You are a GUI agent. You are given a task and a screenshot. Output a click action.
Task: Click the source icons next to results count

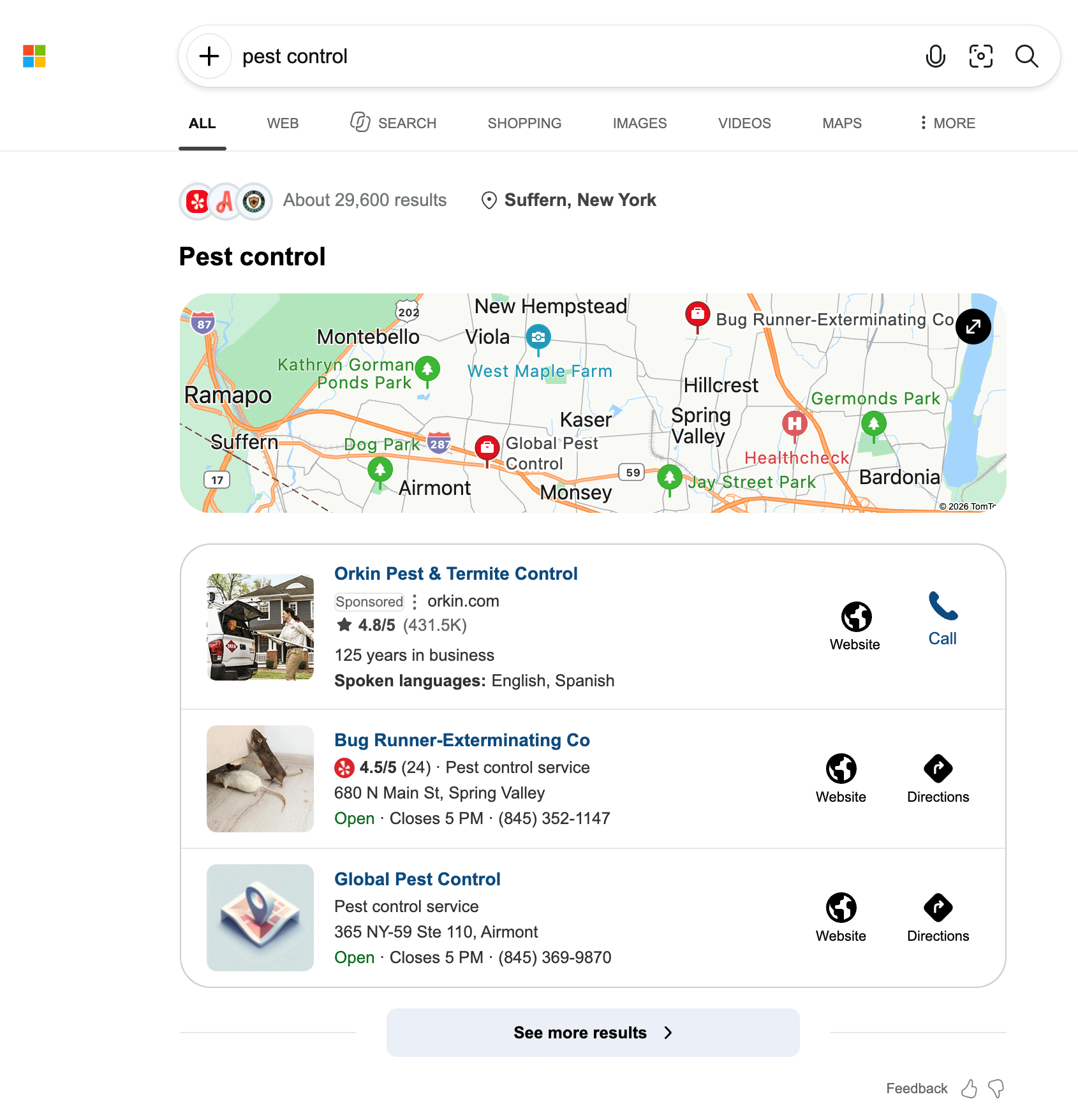226,202
